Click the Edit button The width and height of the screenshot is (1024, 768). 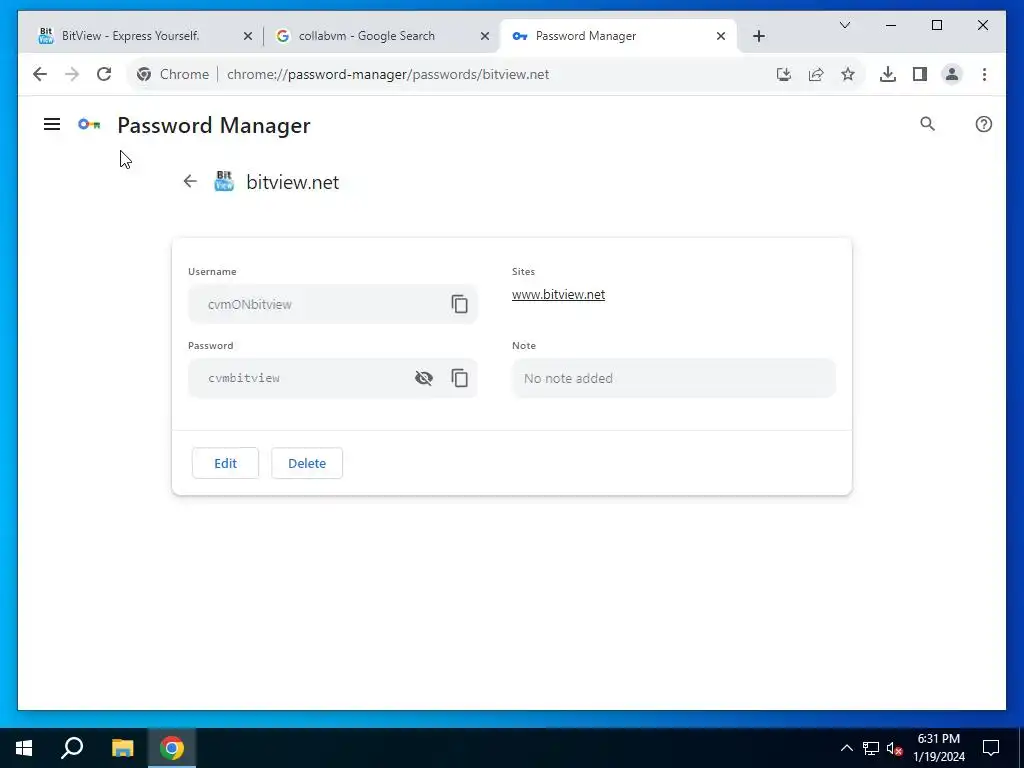[225, 463]
